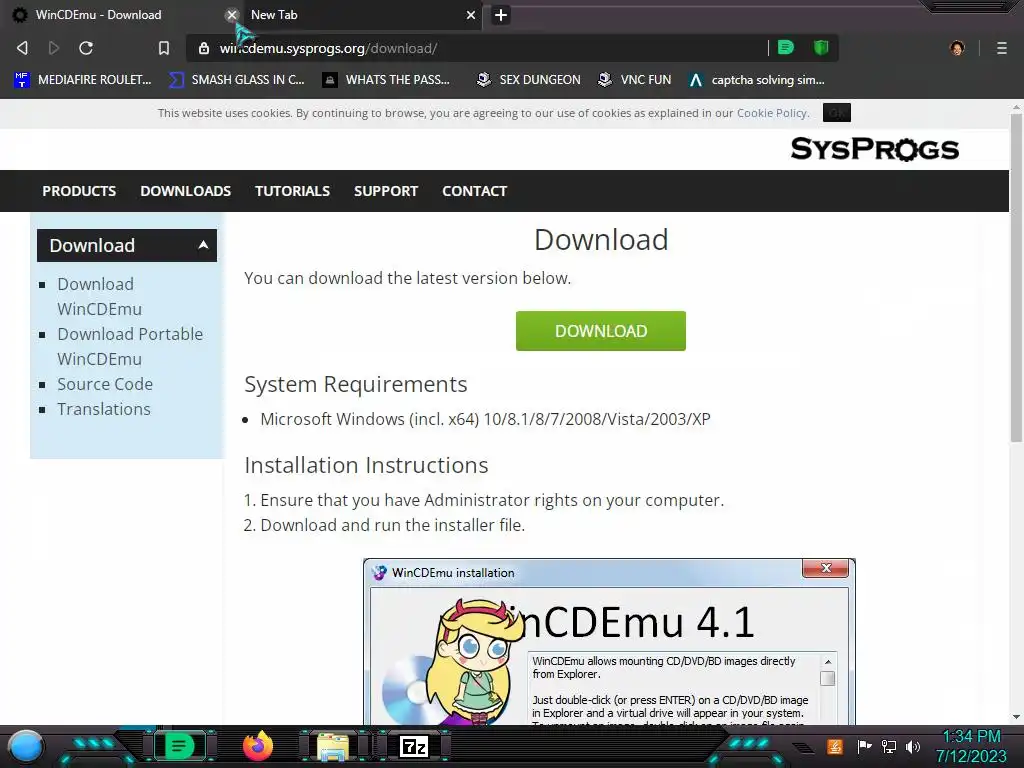Open Download Portable WinCDEmu link
The height and width of the screenshot is (768, 1024).
130,346
